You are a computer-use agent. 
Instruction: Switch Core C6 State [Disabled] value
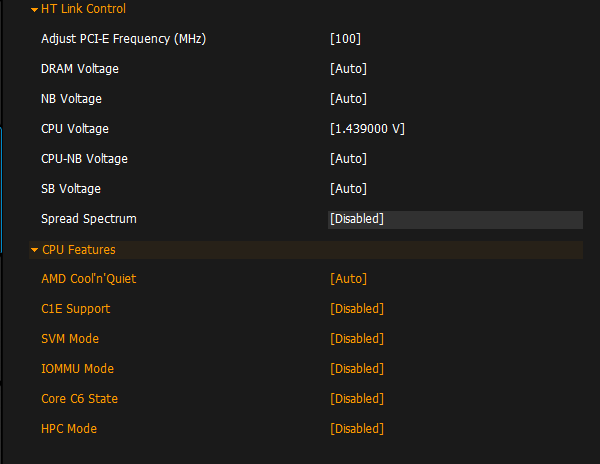[357, 399]
